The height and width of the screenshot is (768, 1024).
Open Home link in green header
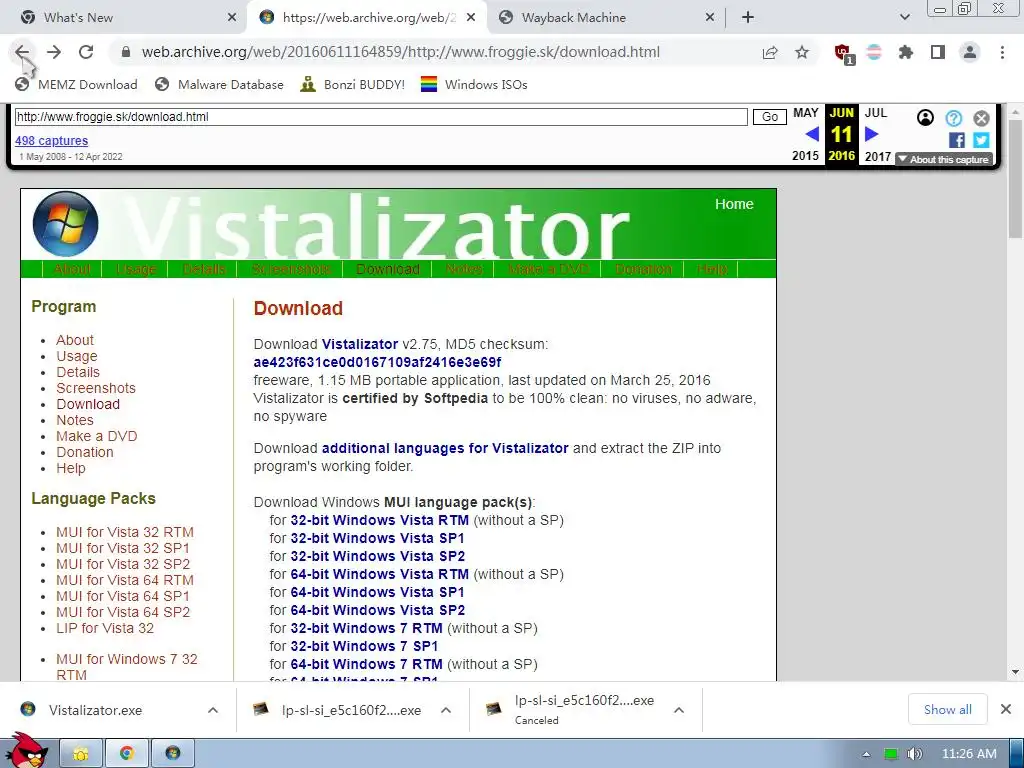734,204
